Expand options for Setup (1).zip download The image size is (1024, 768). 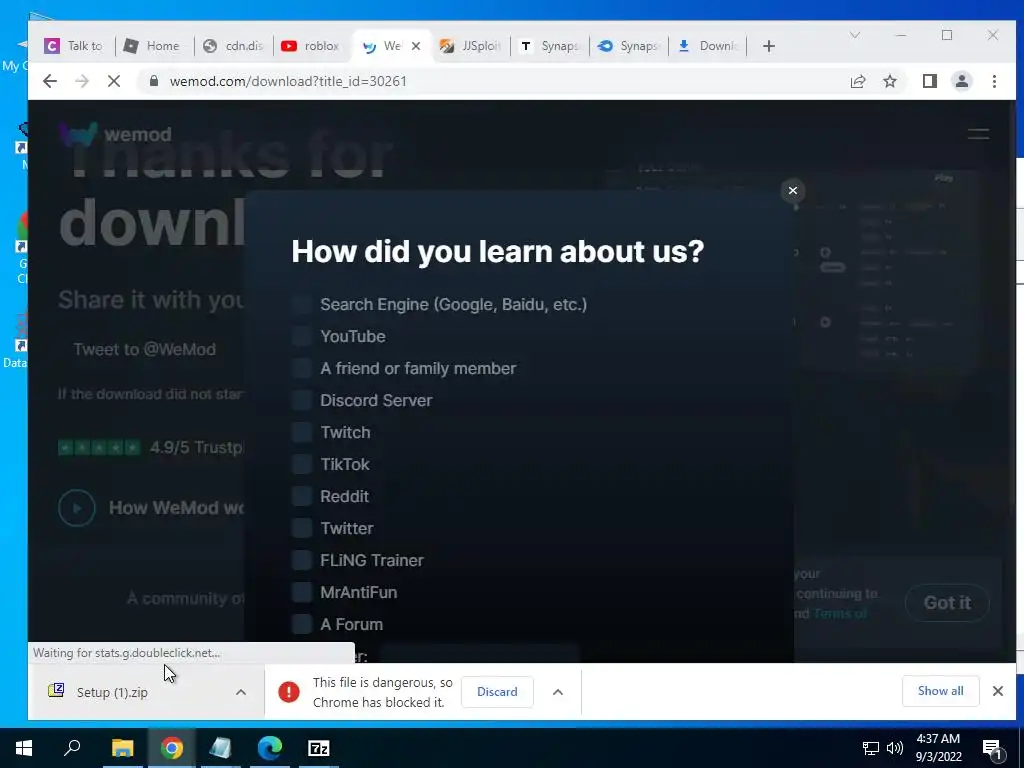pyautogui.click(x=240, y=692)
